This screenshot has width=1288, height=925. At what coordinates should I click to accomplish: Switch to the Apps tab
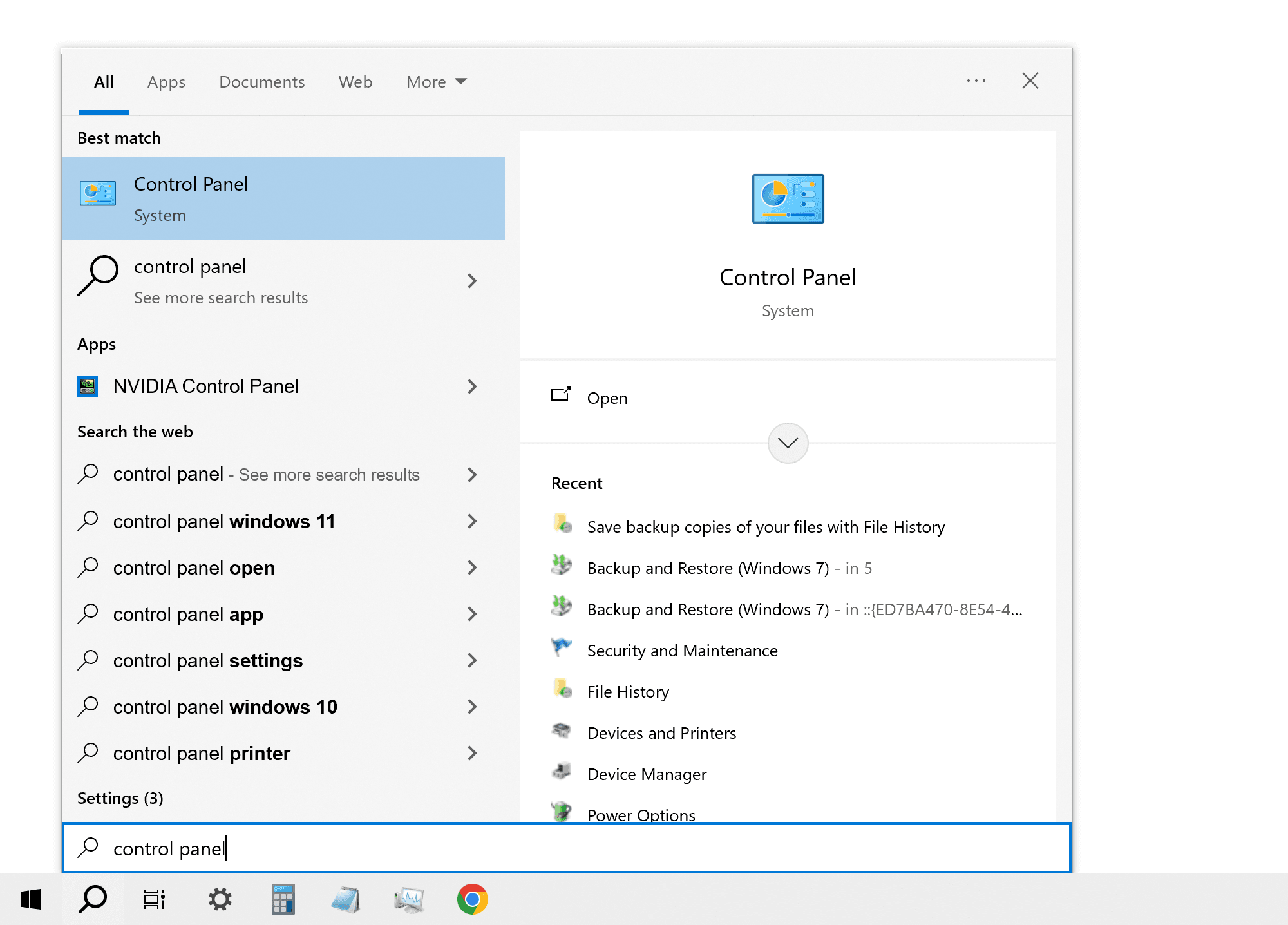(166, 82)
